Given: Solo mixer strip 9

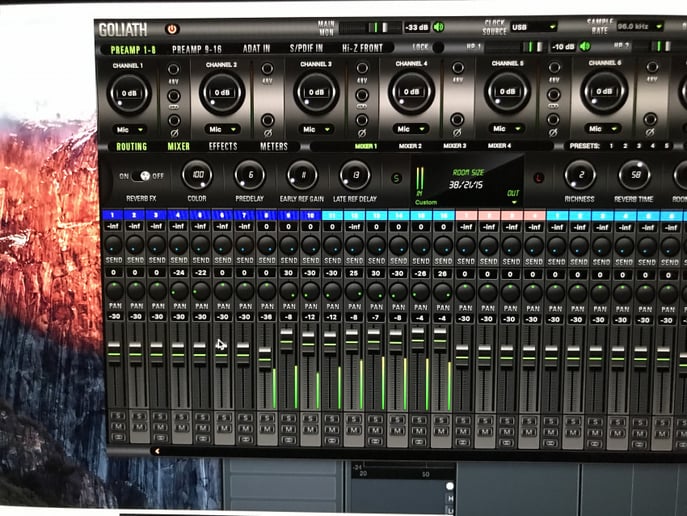Looking at the screenshot, I should [x=288, y=418].
